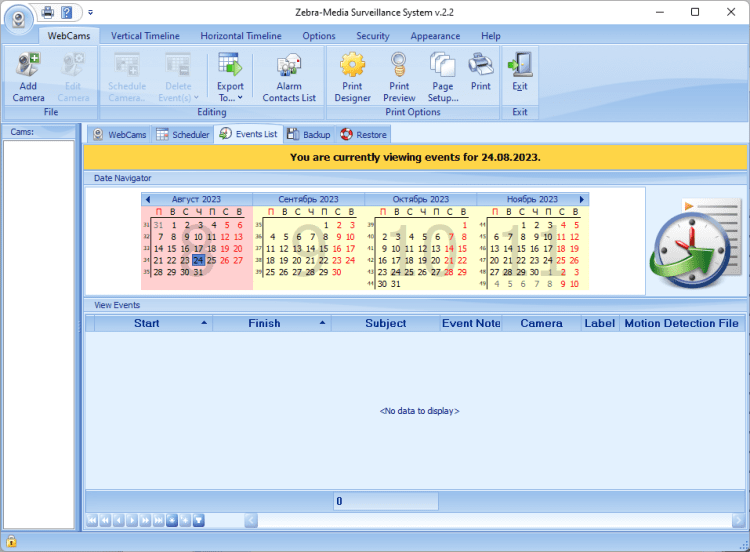Sort events by Finish column
750x552 pixels.
[272, 323]
